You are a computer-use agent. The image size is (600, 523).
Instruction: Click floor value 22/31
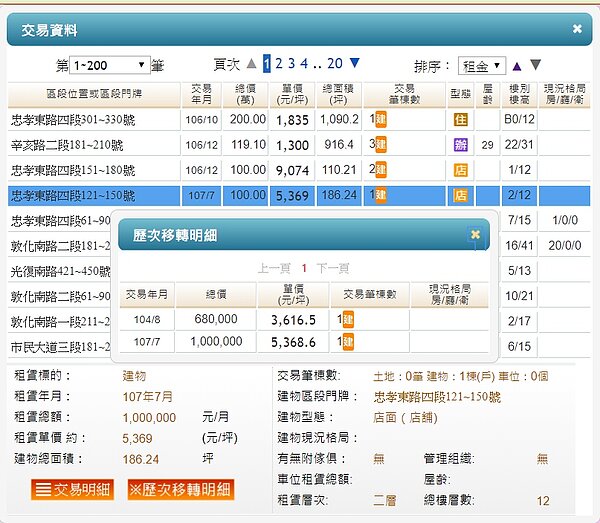pos(519,145)
